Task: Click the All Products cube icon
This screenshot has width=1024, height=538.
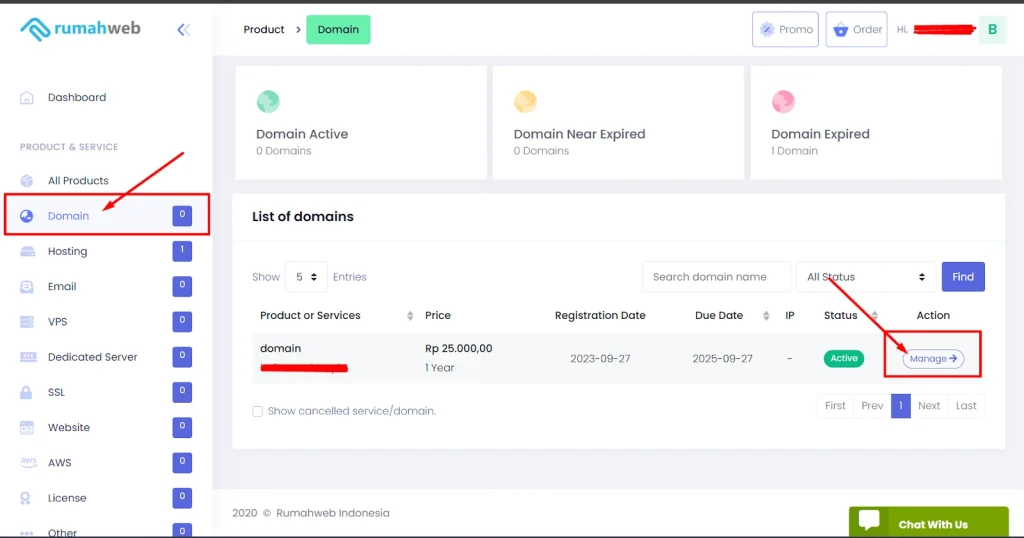Action: tap(27, 181)
